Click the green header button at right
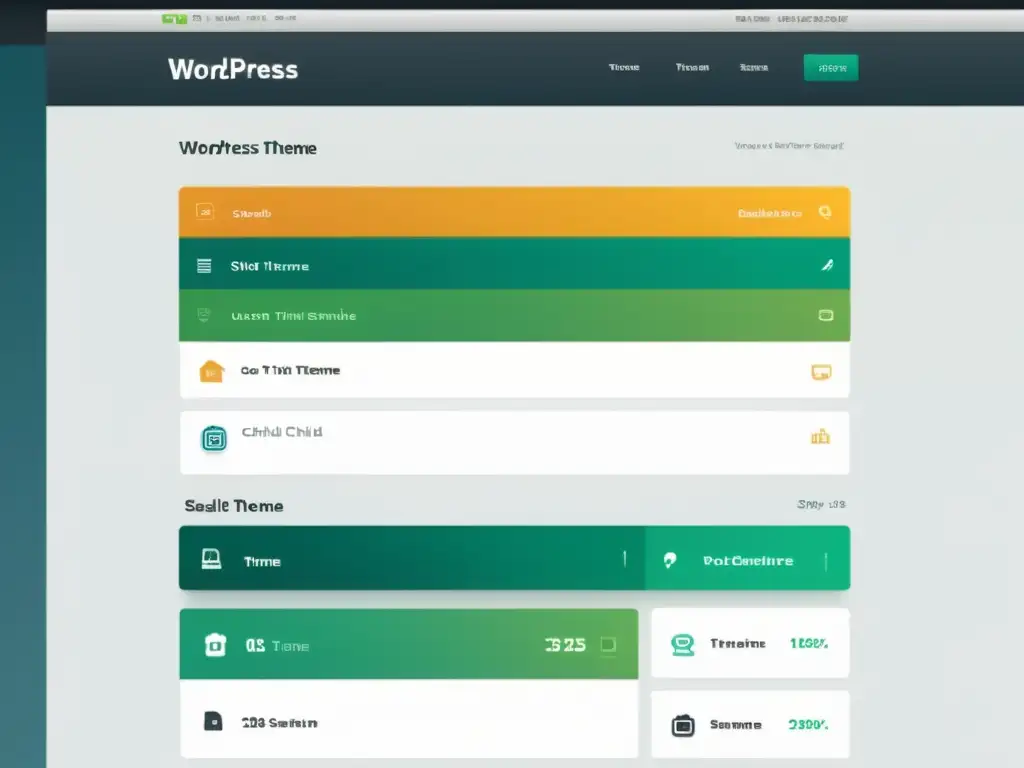This screenshot has height=768, width=1024. point(831,68)
